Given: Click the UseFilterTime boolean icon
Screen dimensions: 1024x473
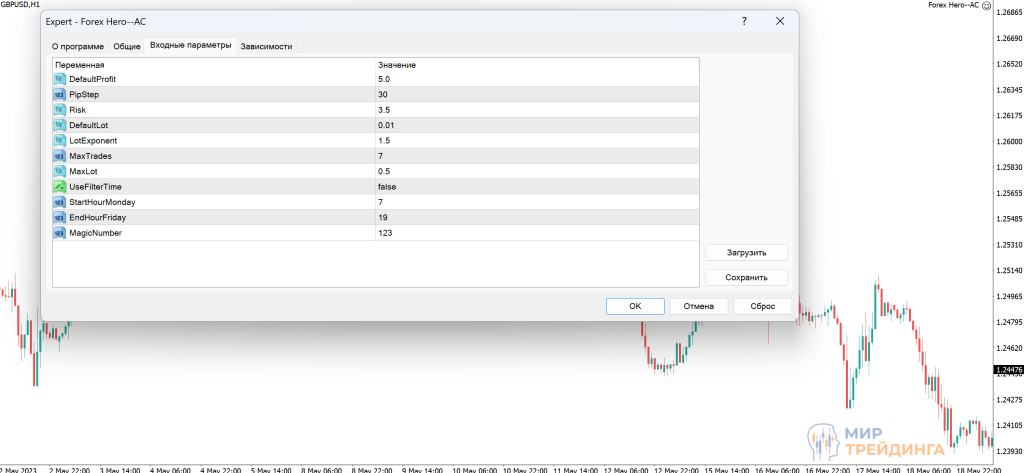Looking at the screenshot, I should (x=60, y=187).
